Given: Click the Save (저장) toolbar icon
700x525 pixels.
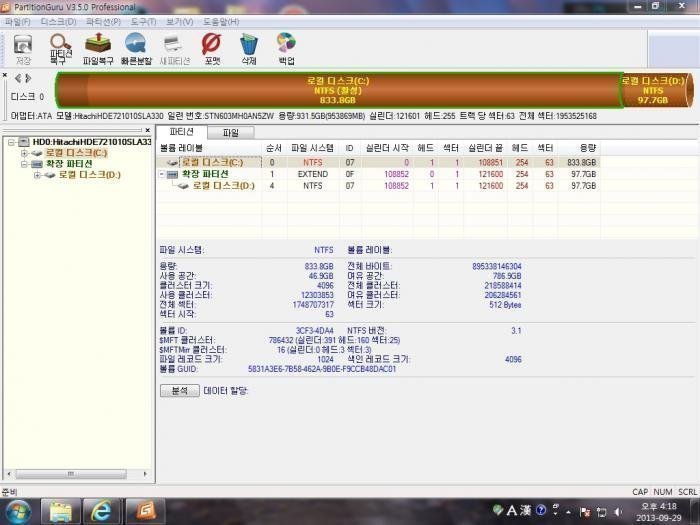Looking at the screenshot, I should pos(23,50).
